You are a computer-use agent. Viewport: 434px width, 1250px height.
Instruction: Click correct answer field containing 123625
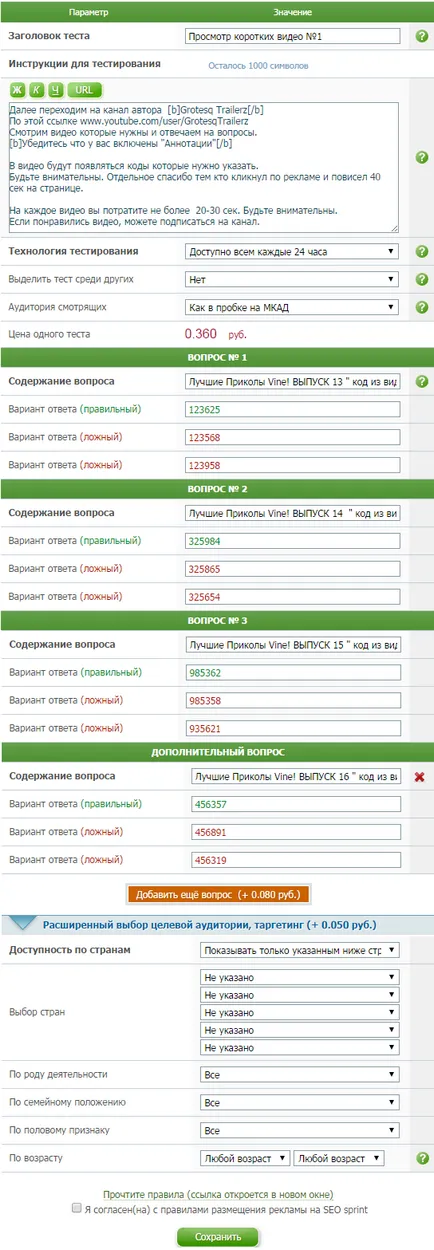(293, 409)
